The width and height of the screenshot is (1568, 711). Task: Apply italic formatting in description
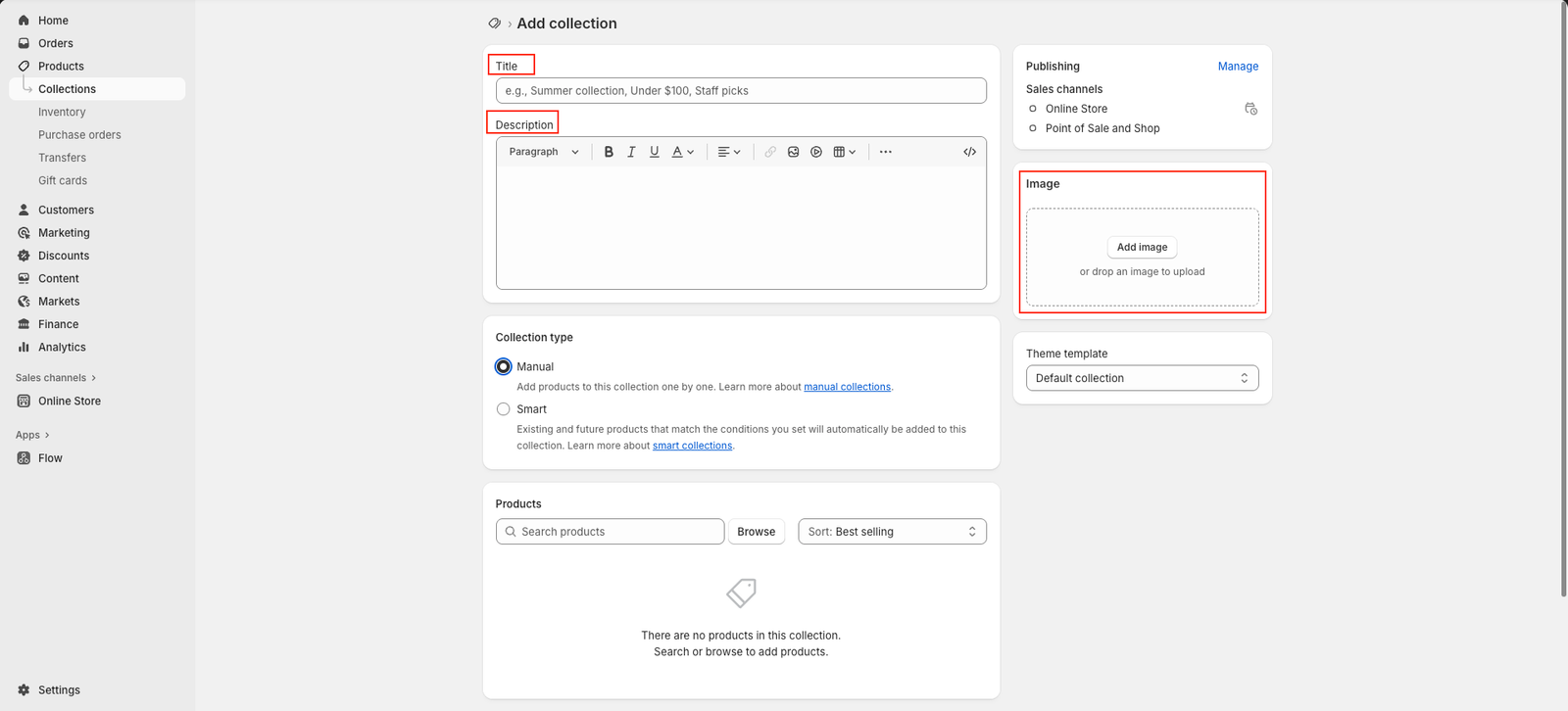631,152
